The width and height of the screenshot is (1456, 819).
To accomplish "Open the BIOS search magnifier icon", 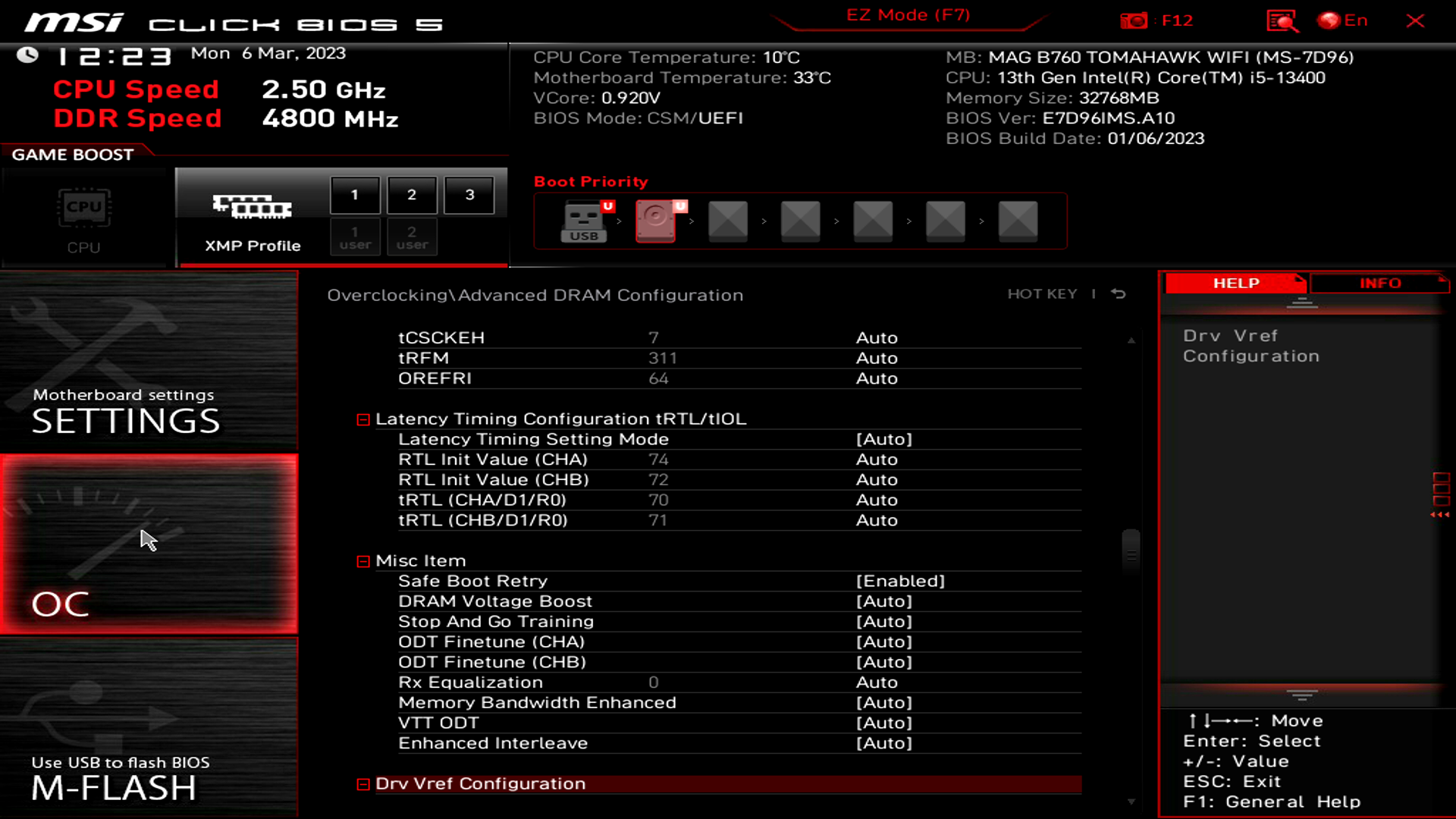I will coord(1282,20).
